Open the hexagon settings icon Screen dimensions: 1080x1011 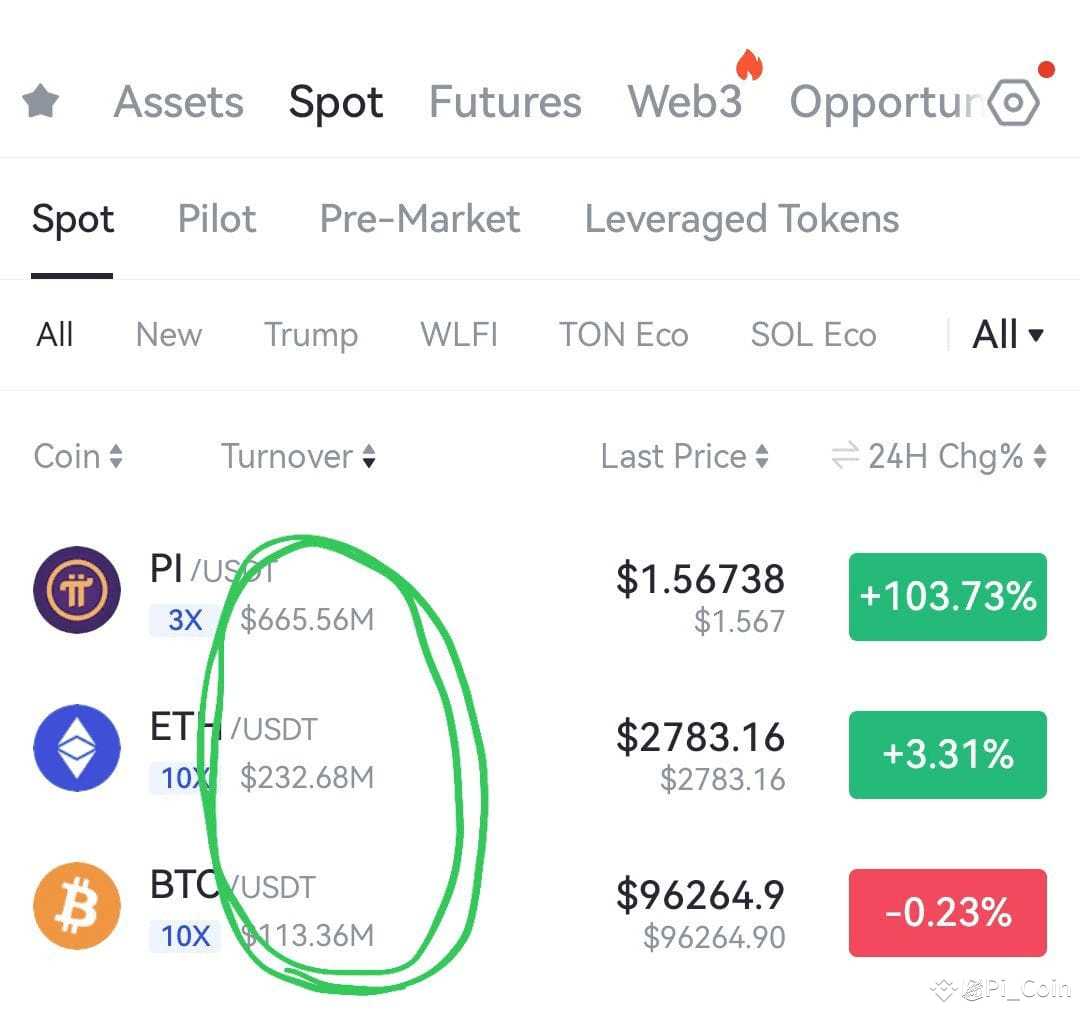(1013, 103)
